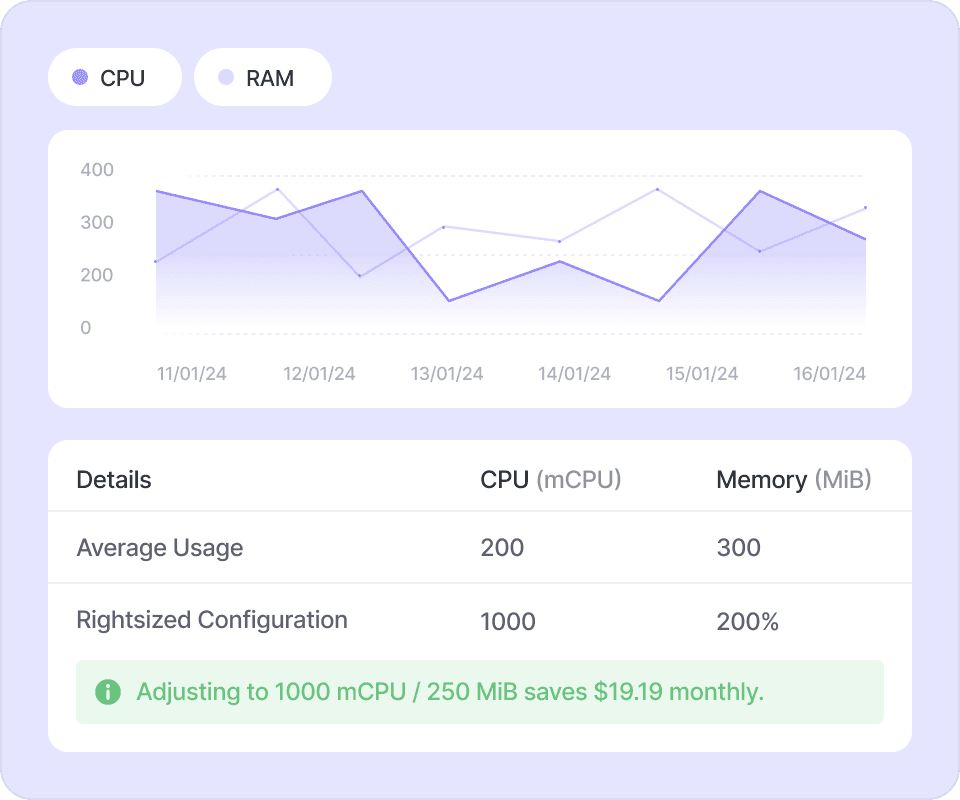Click the light purple RAM legend dot

point(226,77)
